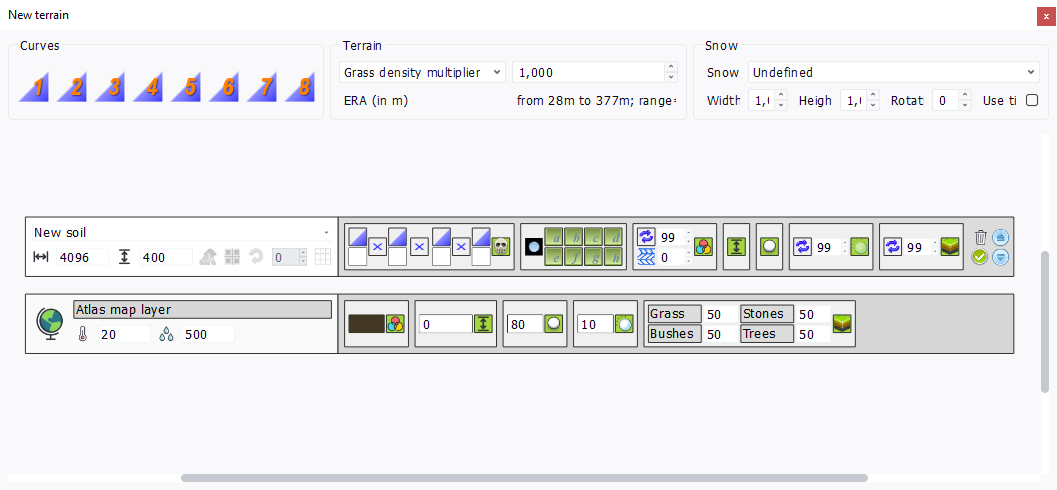Toggle the green checkmark on New soil layer
1057x490 pixels.
(x=980, y=257)
